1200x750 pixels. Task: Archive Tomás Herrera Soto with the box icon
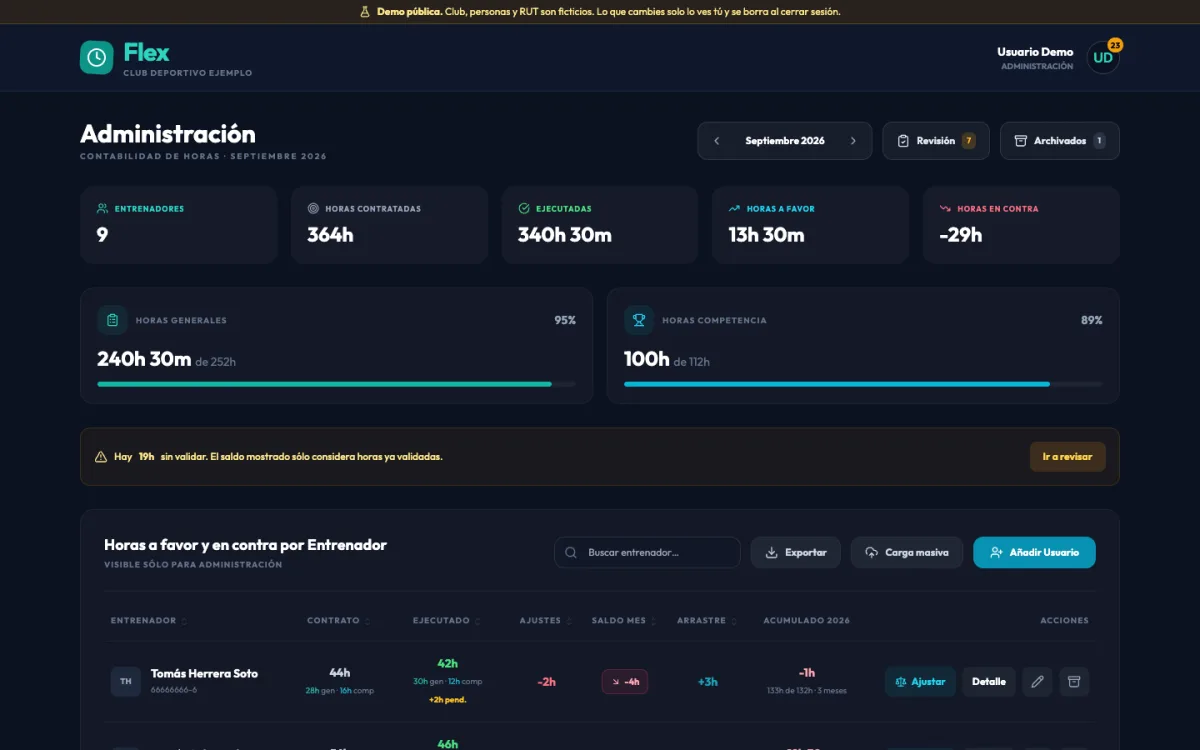tap(1074, 682)
